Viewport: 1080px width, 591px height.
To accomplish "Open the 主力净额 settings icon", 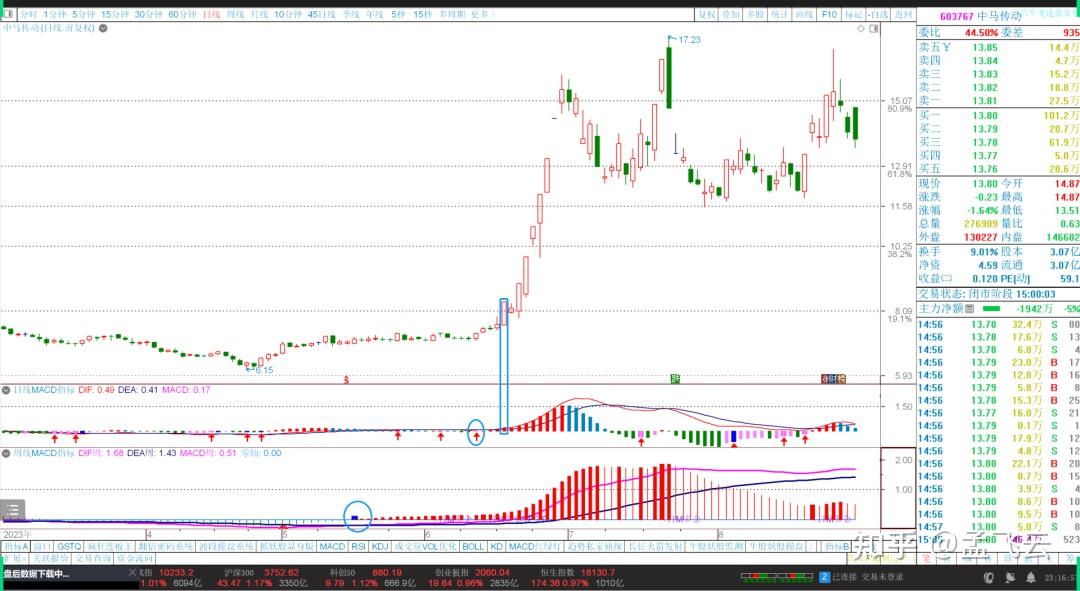I will pos(969,309).
